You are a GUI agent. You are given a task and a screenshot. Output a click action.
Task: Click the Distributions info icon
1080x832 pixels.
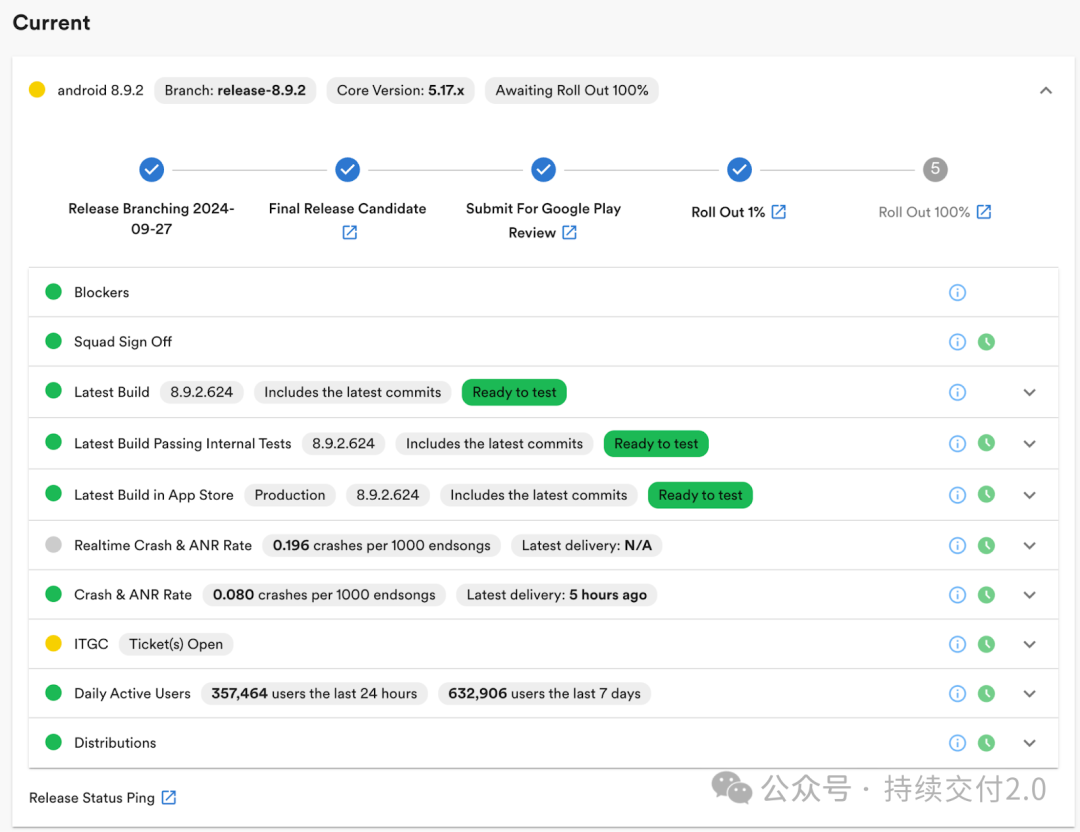[x=957, y=743]
